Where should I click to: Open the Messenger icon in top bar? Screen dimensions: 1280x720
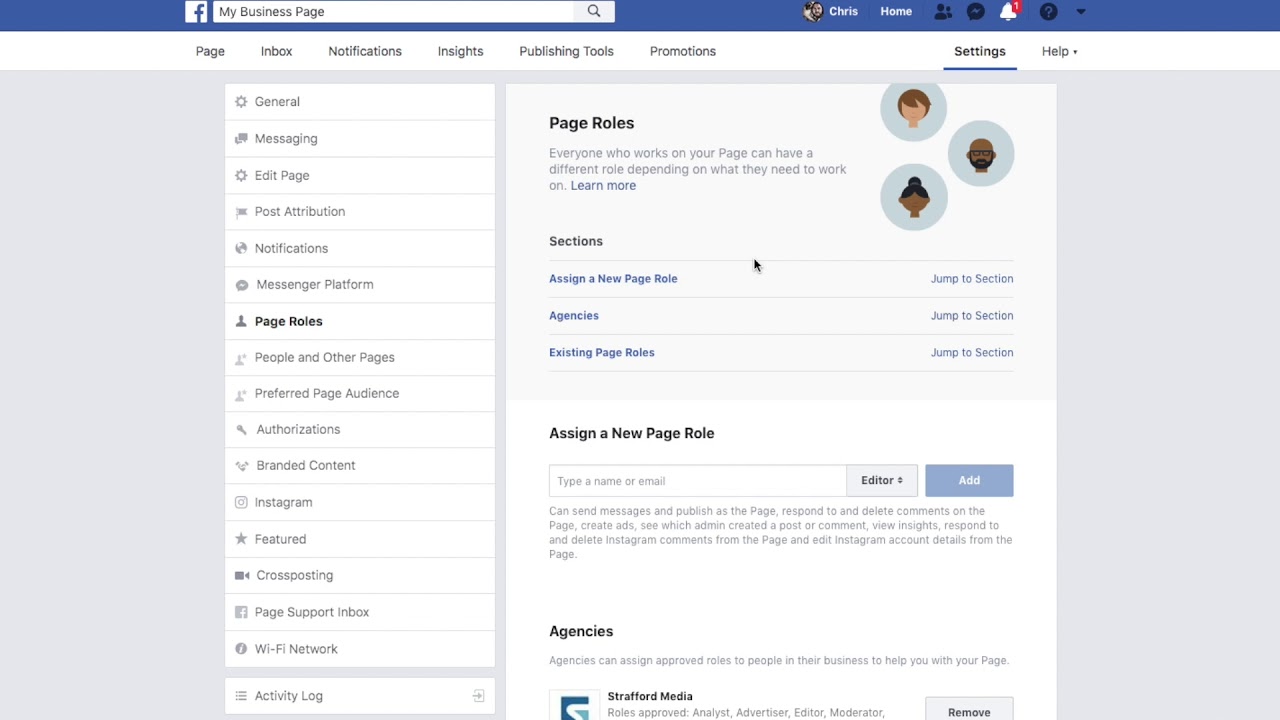coord(976,12)
